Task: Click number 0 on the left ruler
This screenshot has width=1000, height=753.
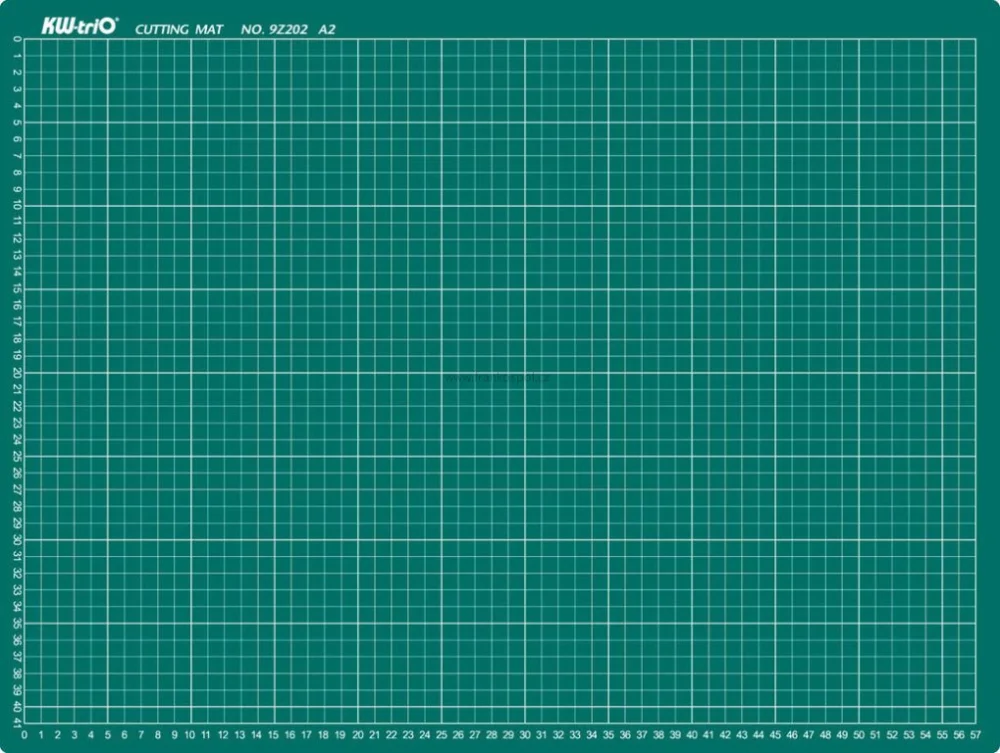Action: pyautogui.click(x=17, y=39)
